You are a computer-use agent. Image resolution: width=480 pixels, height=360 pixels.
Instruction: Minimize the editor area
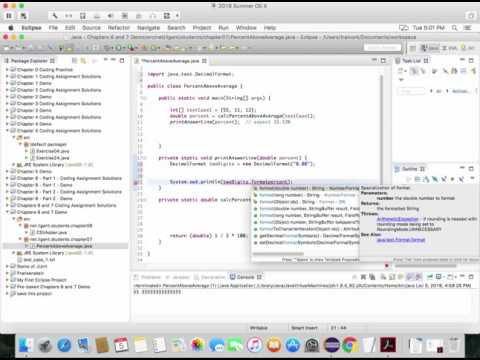(x=374, y=60)
